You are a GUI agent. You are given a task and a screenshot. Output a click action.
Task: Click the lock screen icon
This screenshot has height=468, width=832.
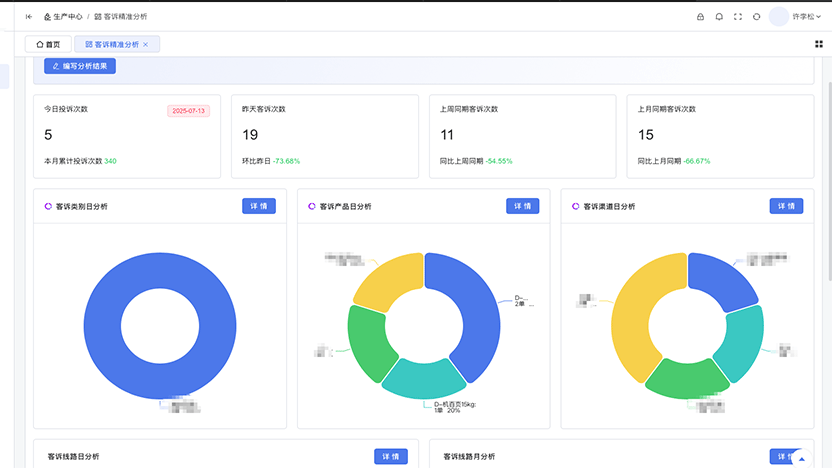tap(700, 17)
